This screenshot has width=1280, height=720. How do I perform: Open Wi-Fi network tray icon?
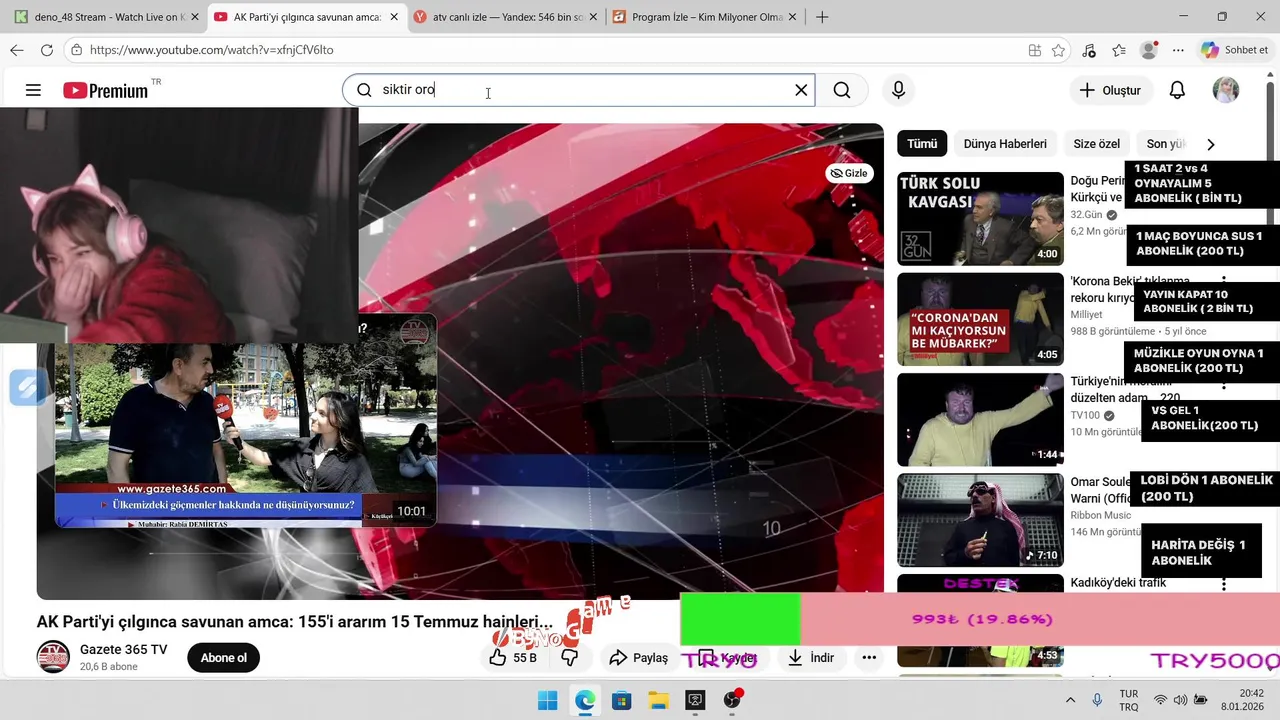1160,700
